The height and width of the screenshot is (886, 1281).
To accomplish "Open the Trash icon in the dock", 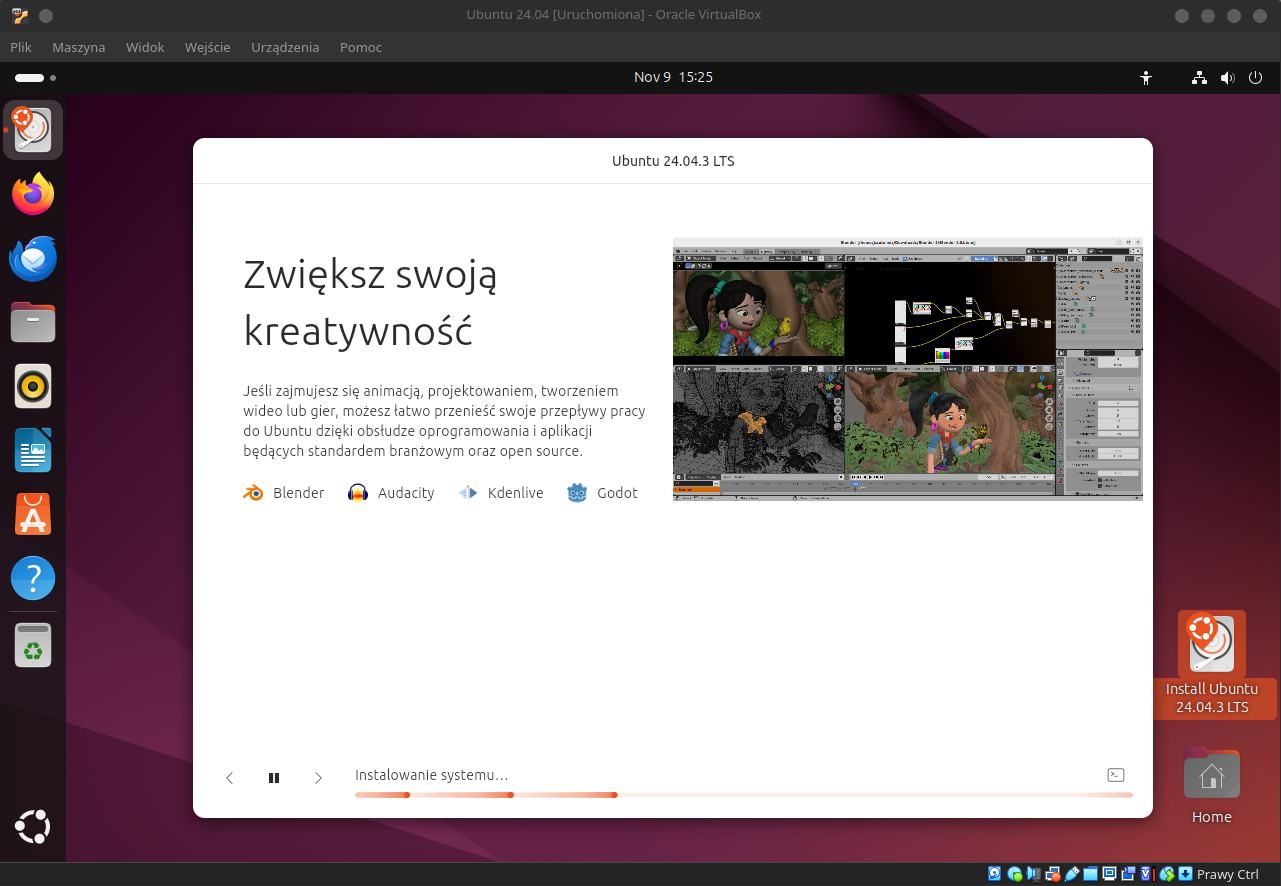I will coord(33,645).
